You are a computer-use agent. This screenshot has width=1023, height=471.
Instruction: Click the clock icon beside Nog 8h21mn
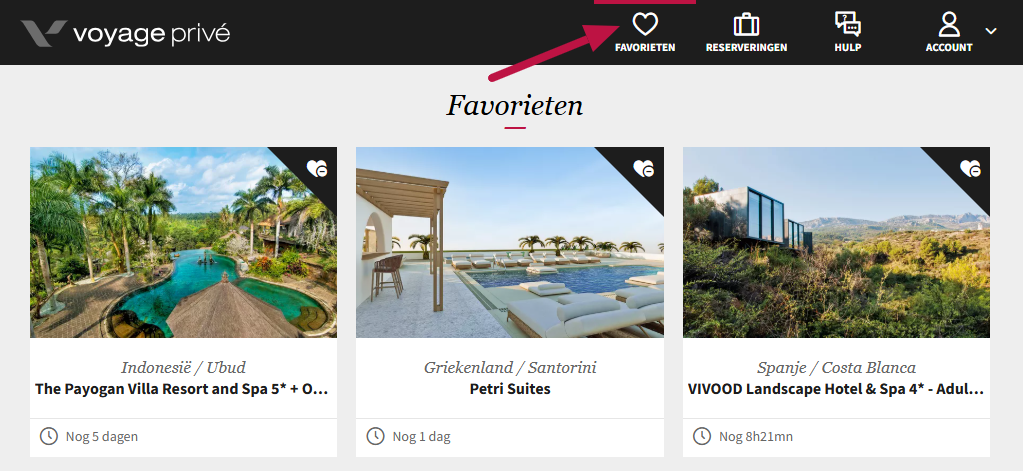click(702, 436)
